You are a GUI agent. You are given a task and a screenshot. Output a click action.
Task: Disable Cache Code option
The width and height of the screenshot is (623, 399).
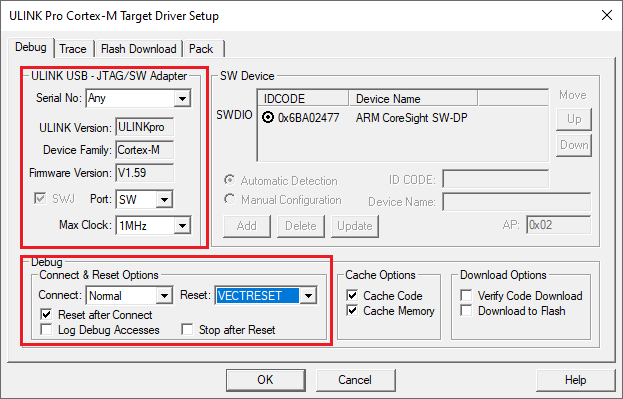[352, 295]
